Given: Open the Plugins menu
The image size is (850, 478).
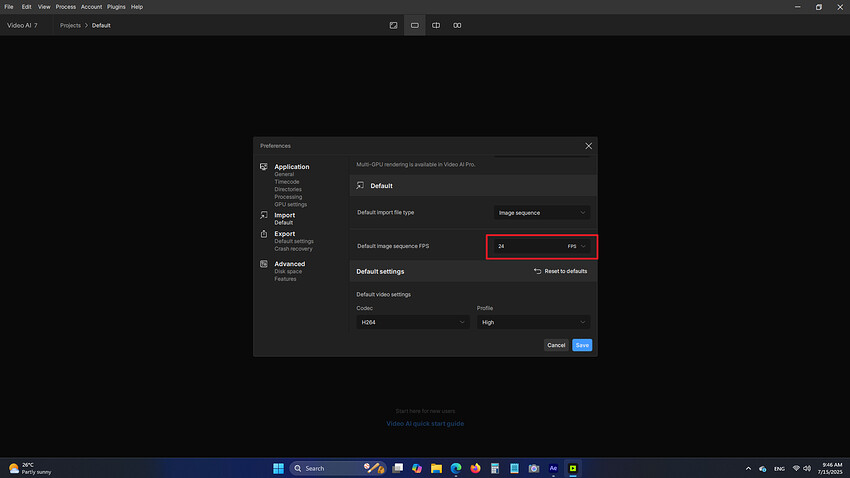Looking at the screenshot, I should (118, 7).
